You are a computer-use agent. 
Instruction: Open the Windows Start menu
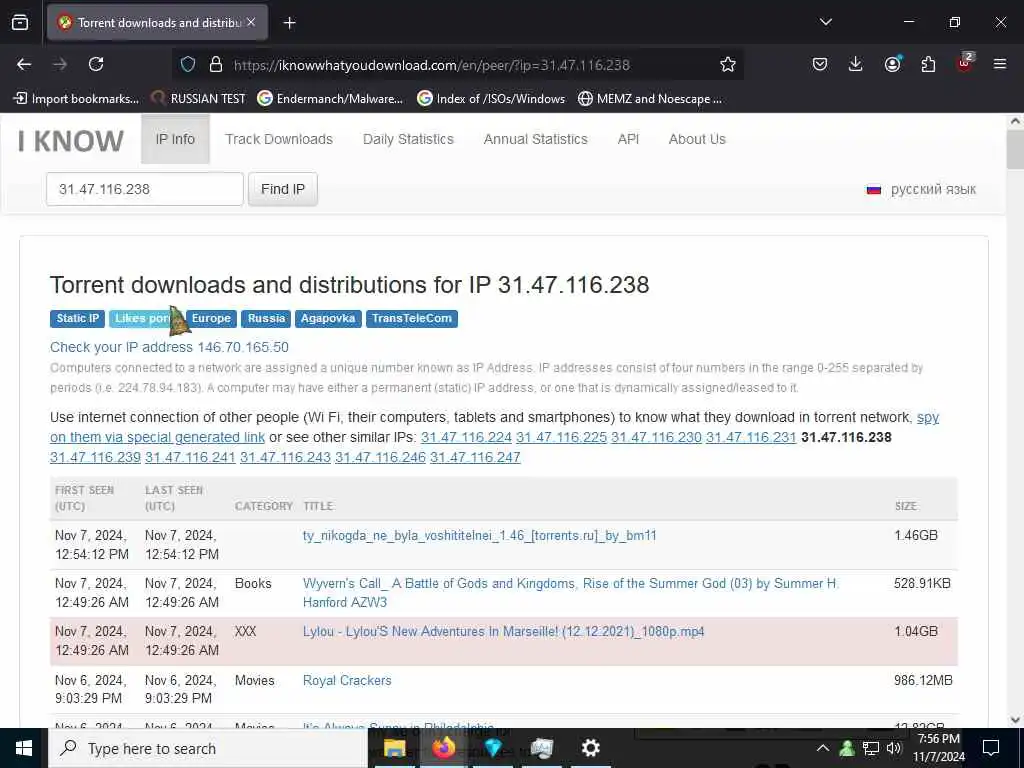coord(24,748)
